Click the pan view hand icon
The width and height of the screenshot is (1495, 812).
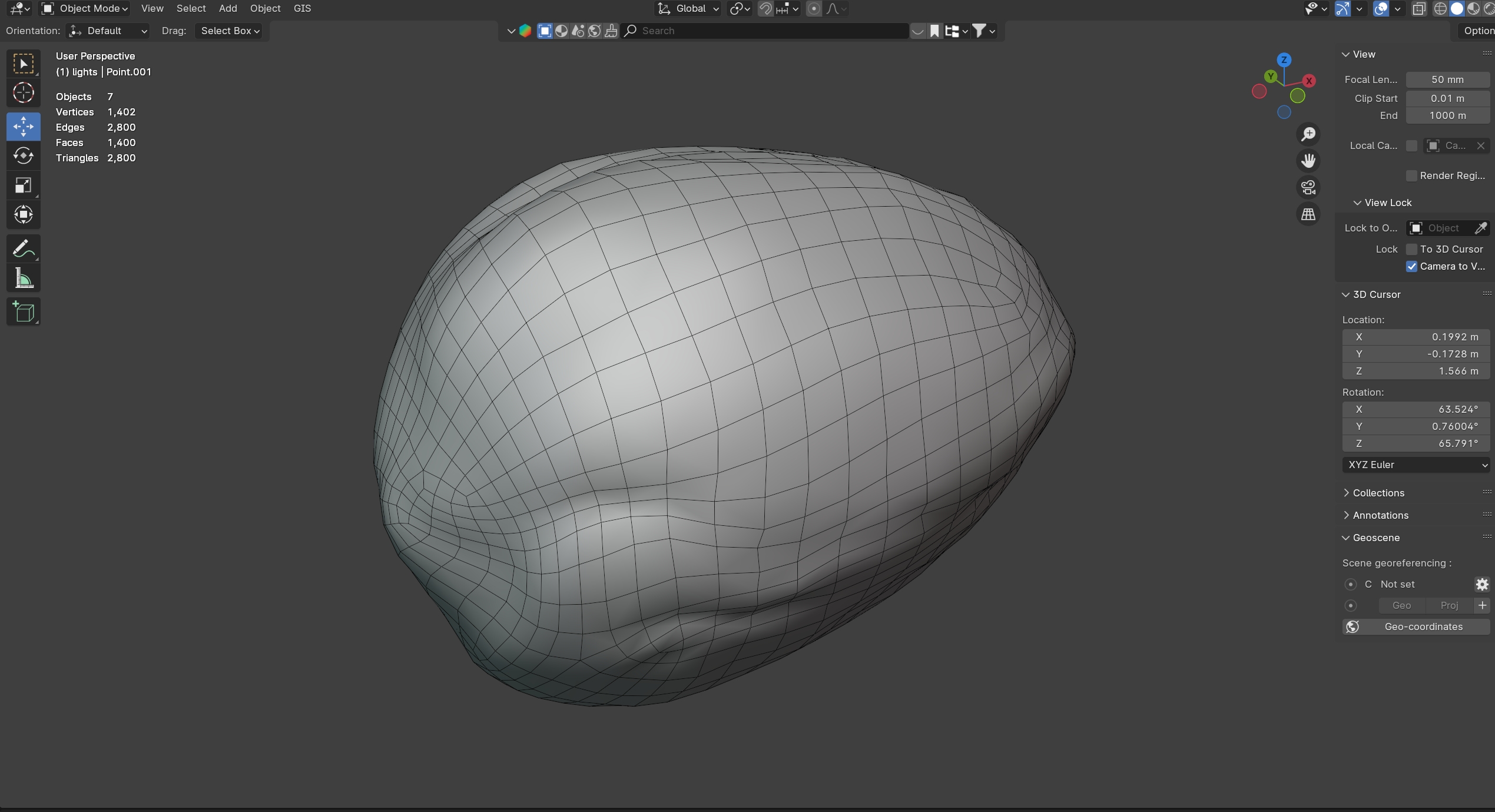point(1308,161)
